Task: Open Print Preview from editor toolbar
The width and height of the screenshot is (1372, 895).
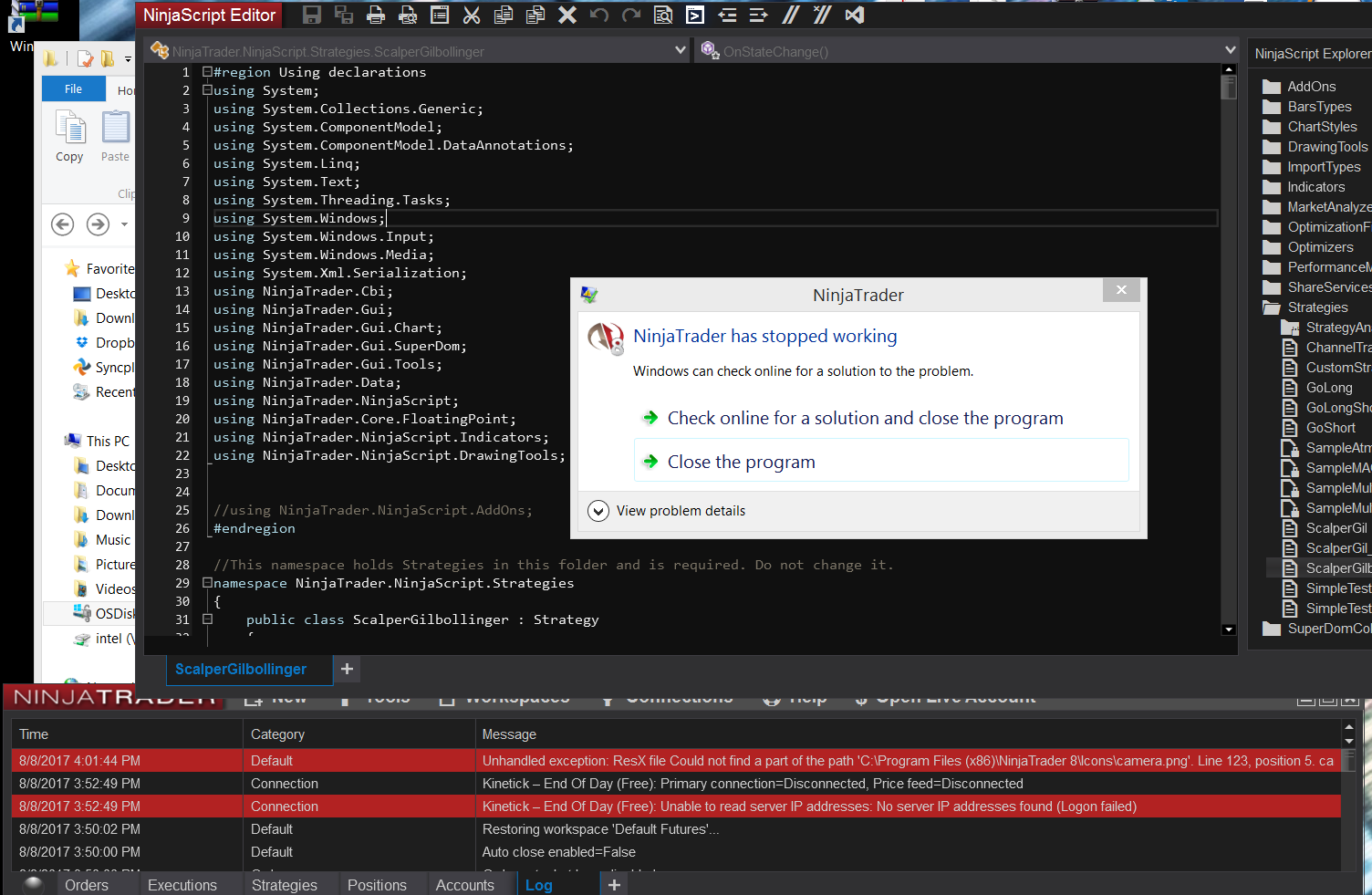Action: 408,15
